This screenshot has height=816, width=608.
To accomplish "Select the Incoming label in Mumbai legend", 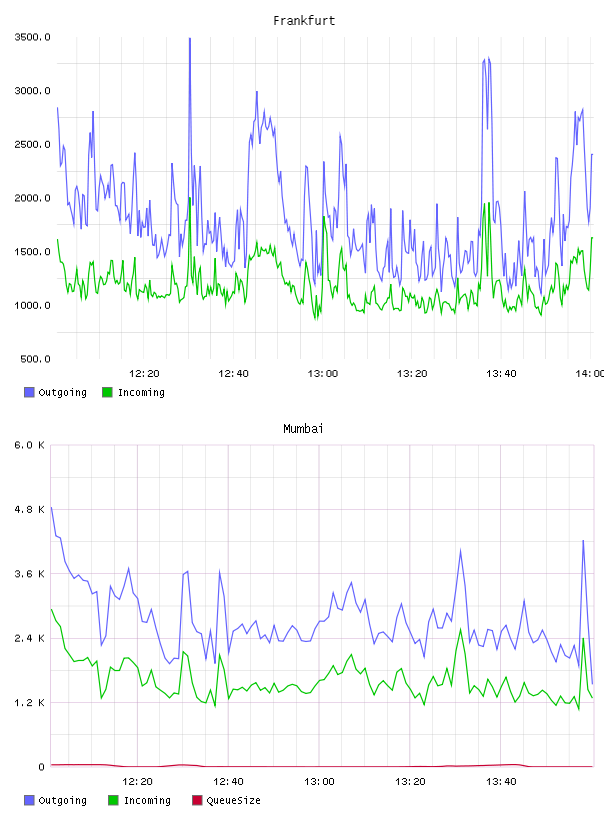I will click(x=147, y=801).
